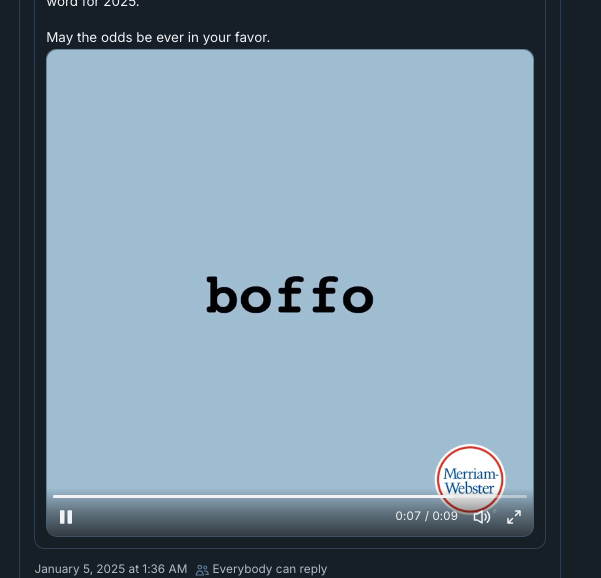This screenshot has height=578, width=601.
Task: Click the Everybody can reply label
Action: (x=269, y=569)
